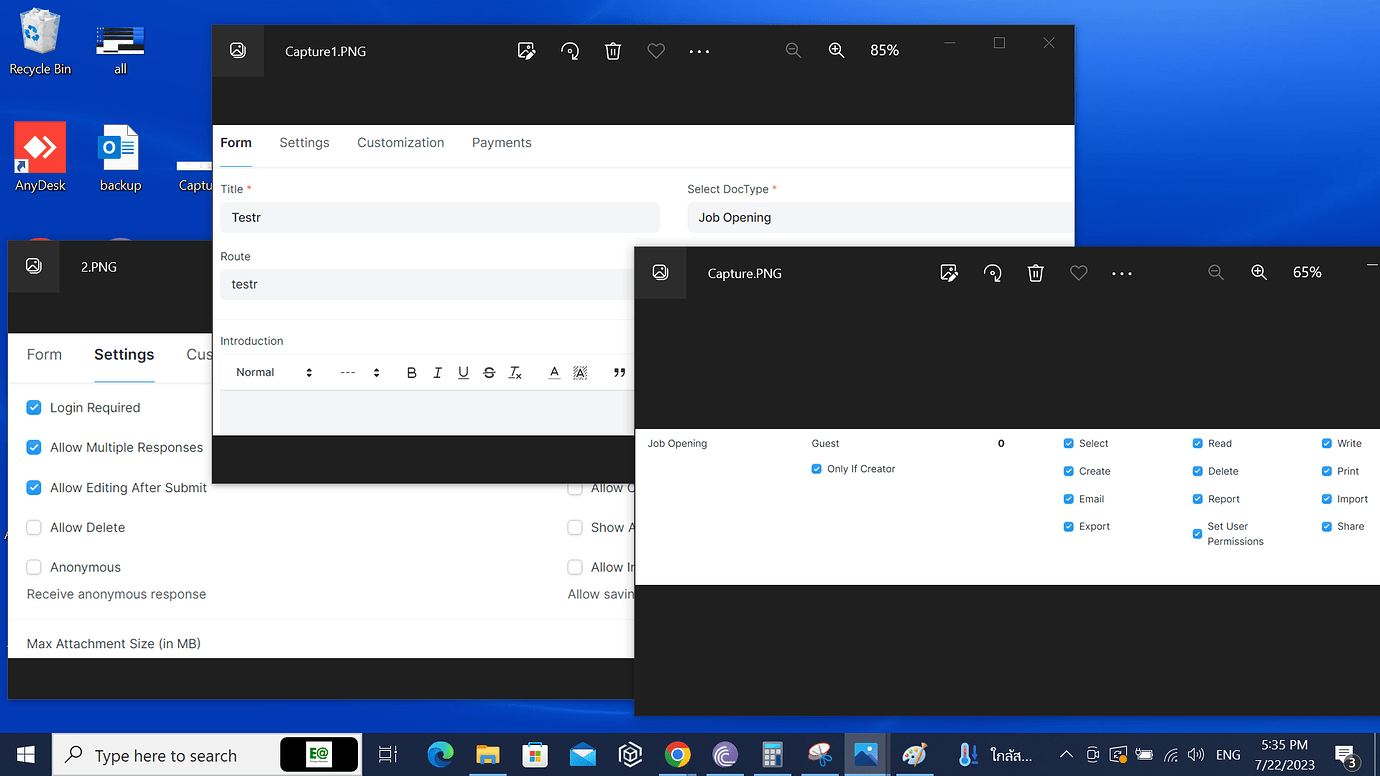Apply strikethrough formatting in the editor

(x=489, y=372)
